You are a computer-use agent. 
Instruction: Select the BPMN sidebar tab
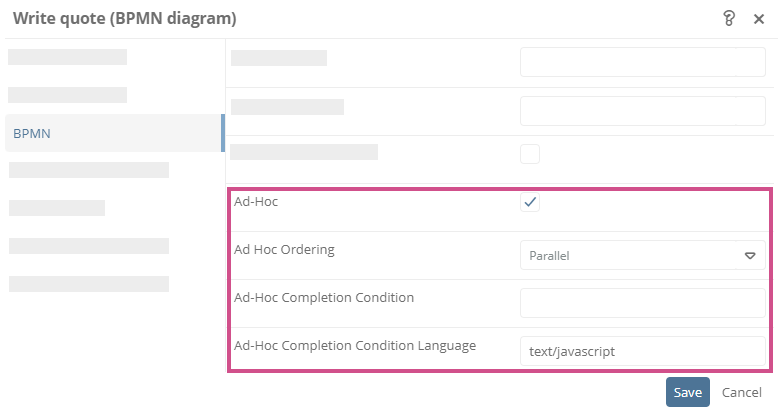[115, 133]
